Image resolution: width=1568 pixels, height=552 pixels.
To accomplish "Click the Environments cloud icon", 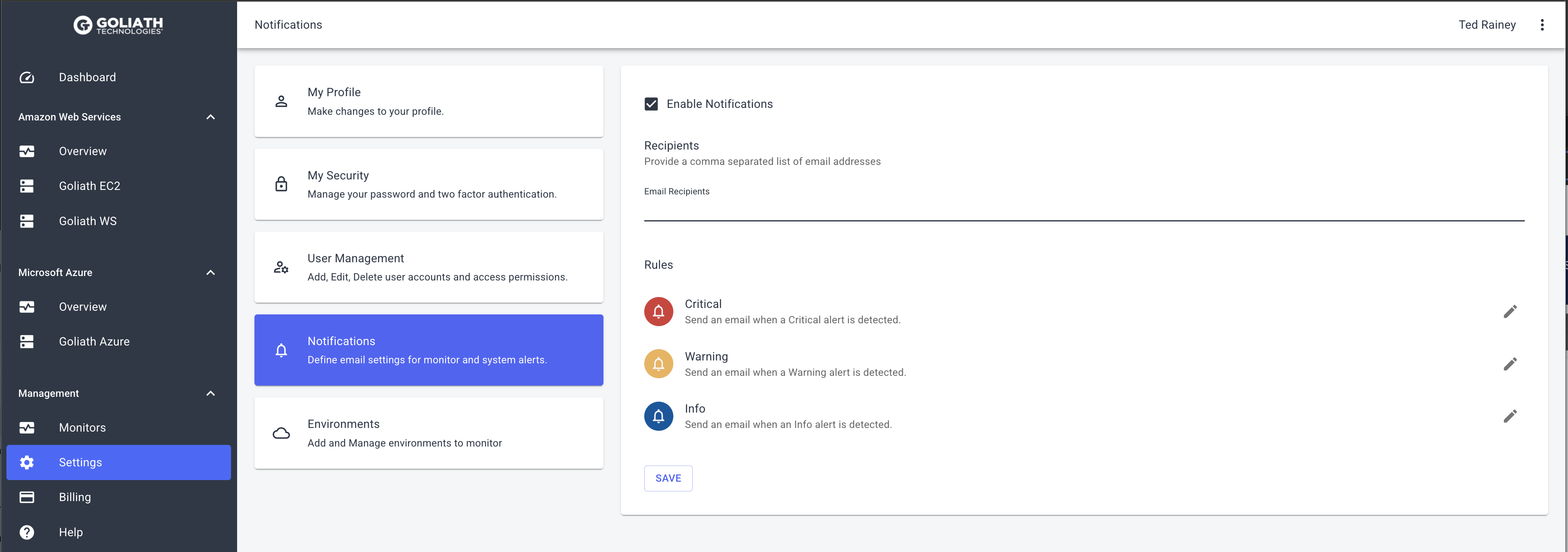I will coord(281,433).
